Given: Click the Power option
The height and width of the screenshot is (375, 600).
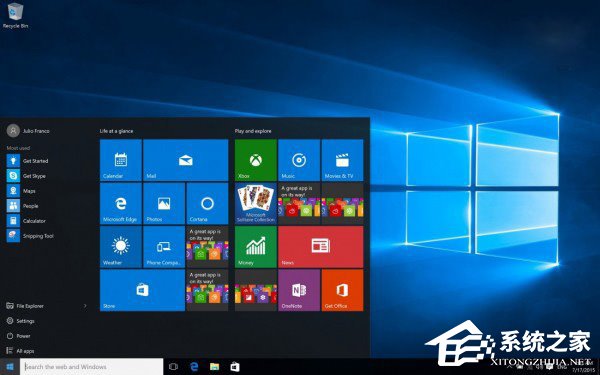Looking at the screenshot, I should pyautogui.click(x=18, y=336).
